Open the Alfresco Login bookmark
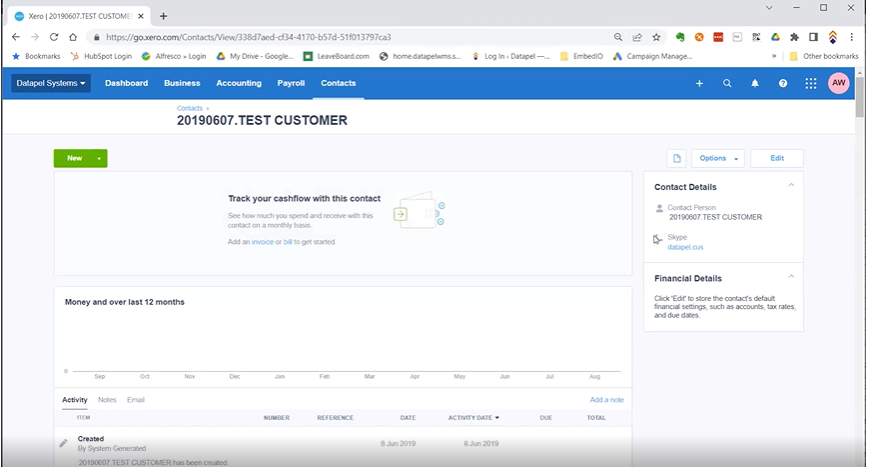The width and height of the screenshot is (869, 467). point(174,56)
